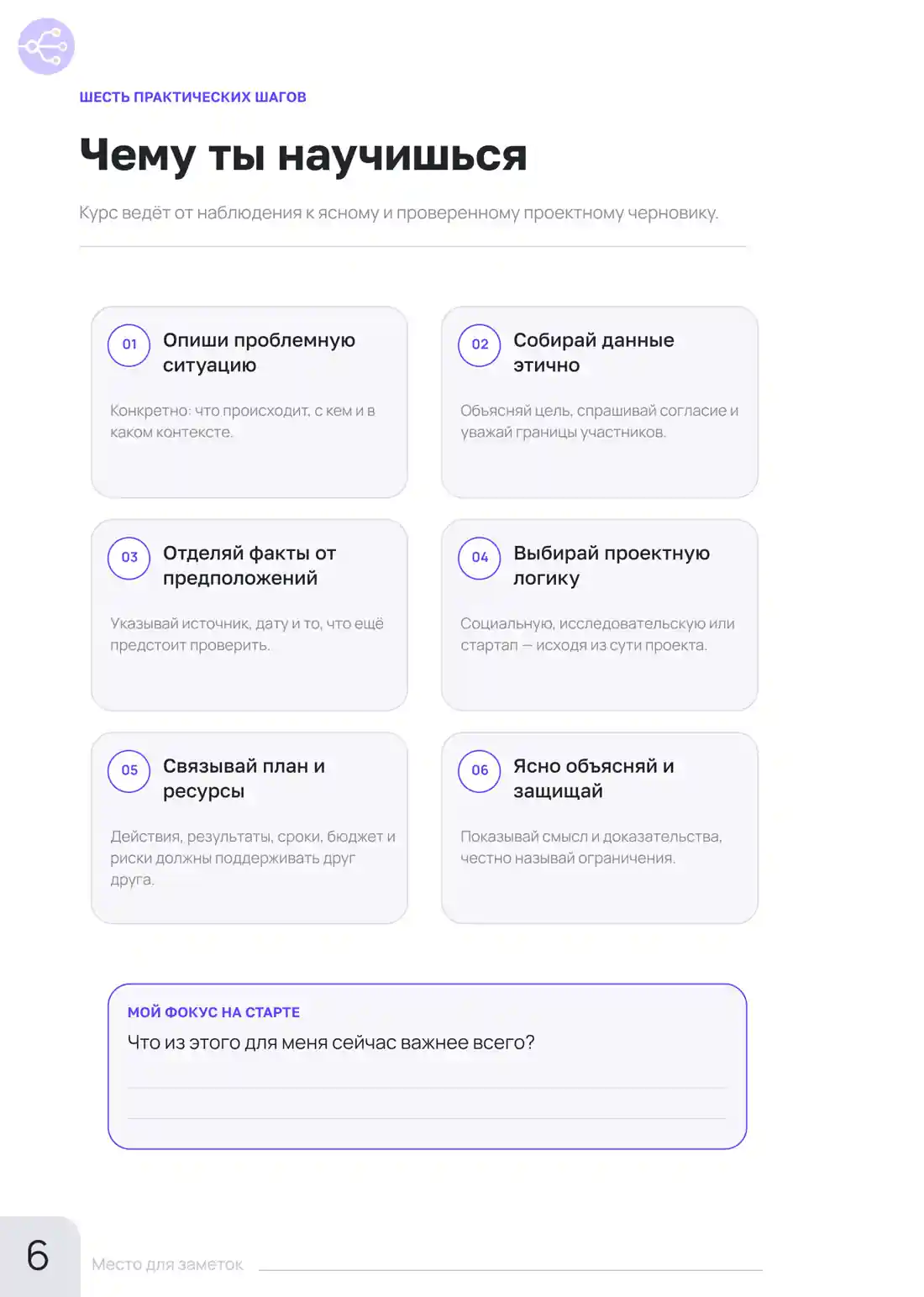Select the 'Выбирай проектную логику' heading
Viewport: 924px width, 1297px height.
[x=612, y=565]
